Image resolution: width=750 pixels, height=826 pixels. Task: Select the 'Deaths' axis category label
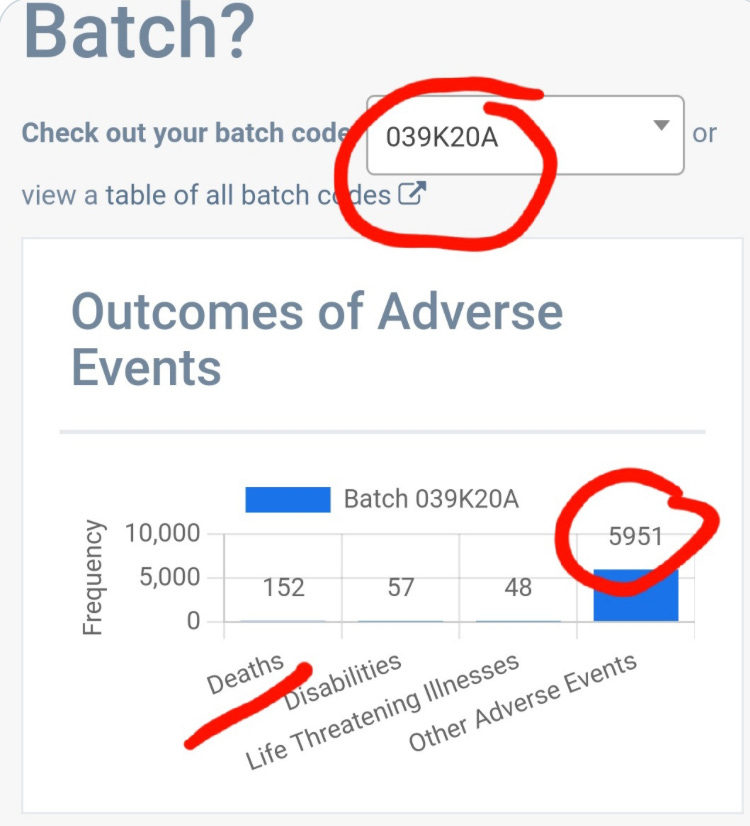pos(245,675)
